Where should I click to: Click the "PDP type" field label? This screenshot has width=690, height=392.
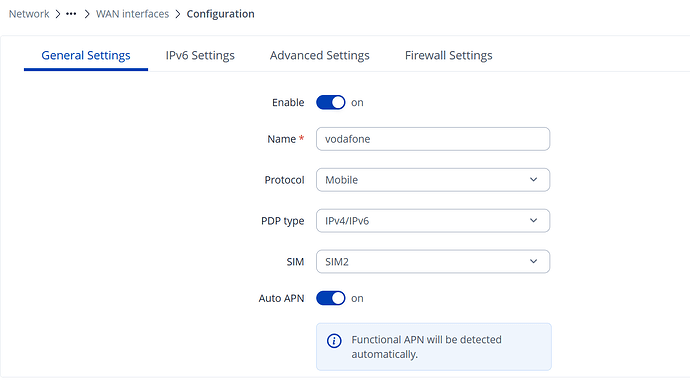tap(283, 221)
